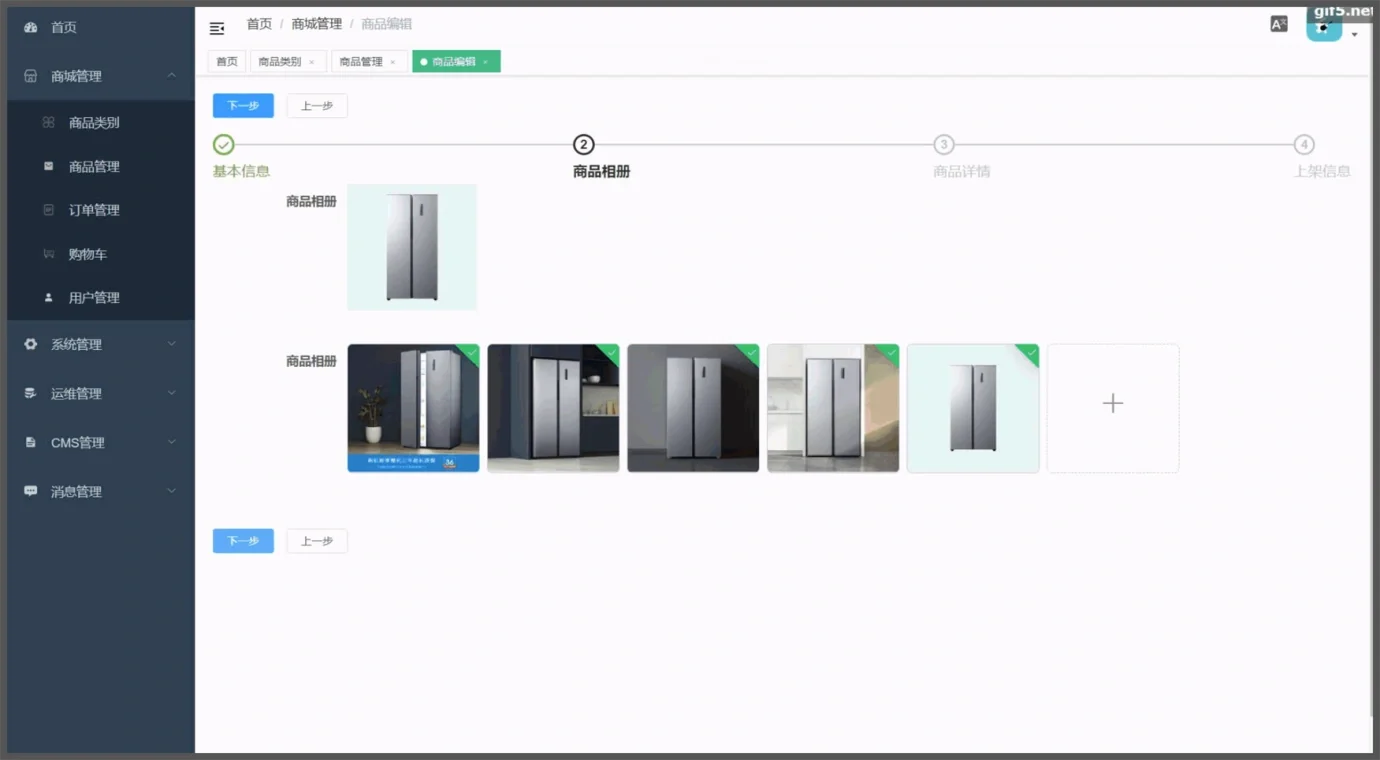Switch to the 商品管理 tab

pos(361,62)
